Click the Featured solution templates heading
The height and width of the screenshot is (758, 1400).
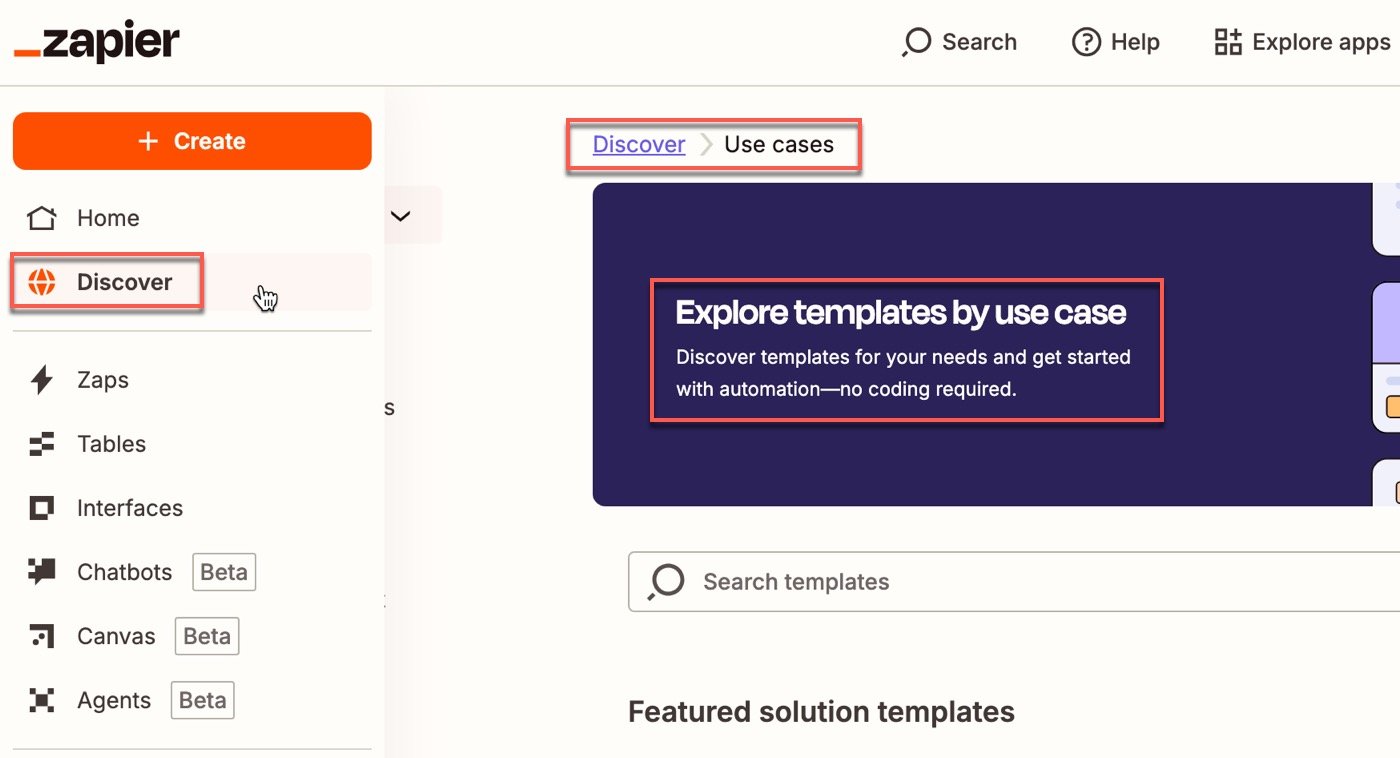click(821, 712)
